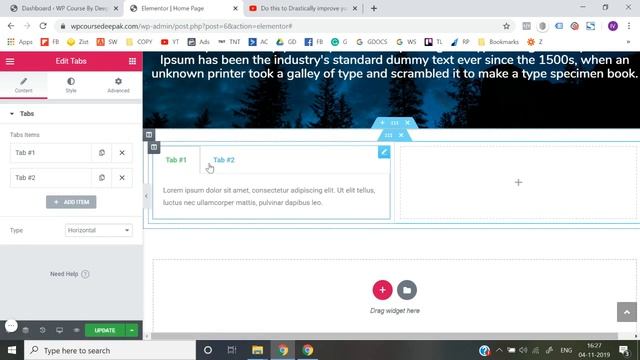Click the red add new section button
The height and width of the screenshot is (360, 640).
coord(382,290)
